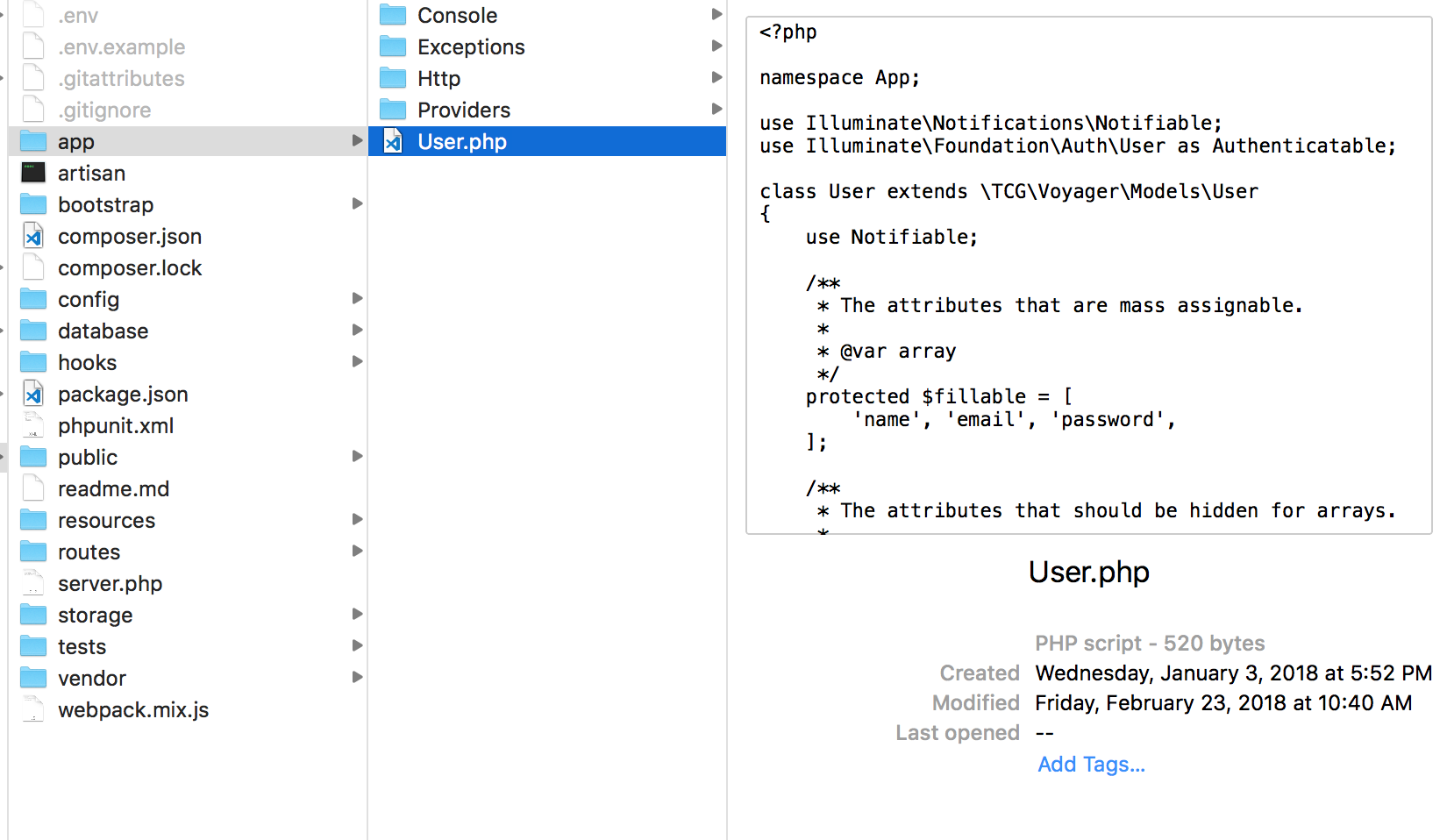
Task: Select the artisan executable icon
Action: tap(32, 173)
